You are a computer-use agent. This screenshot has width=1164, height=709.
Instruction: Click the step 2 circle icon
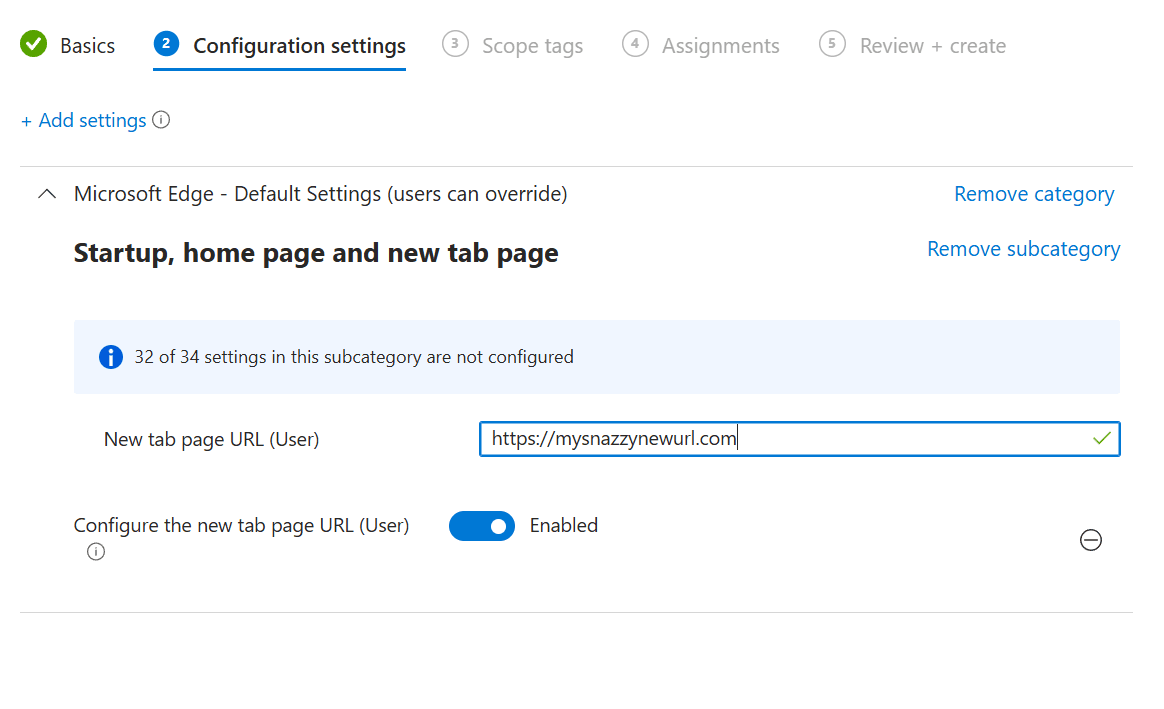coord(166,44)
